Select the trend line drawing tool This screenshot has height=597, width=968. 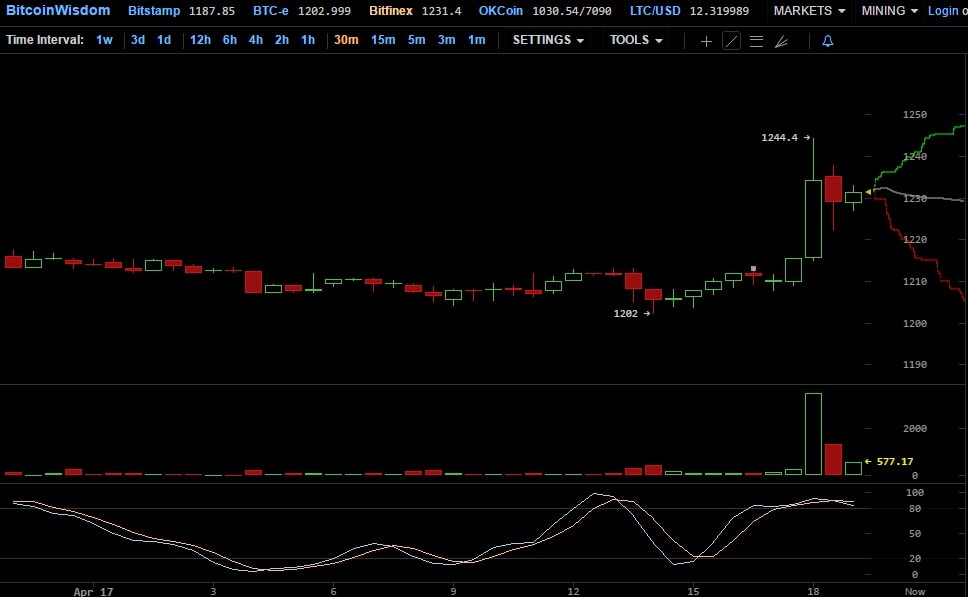click(x=731, y=41)
